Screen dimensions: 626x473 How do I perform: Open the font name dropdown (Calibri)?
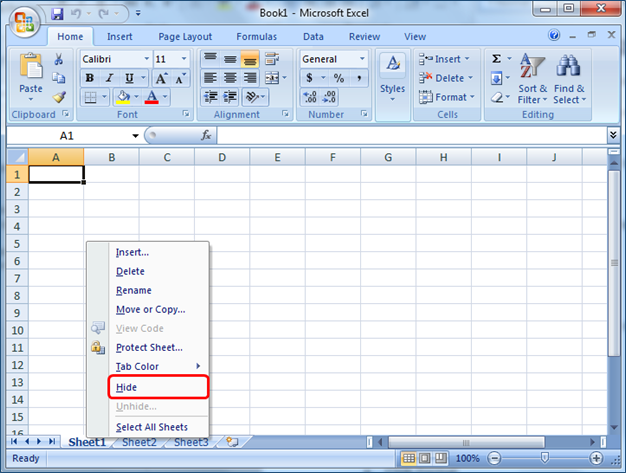point(147,59)
